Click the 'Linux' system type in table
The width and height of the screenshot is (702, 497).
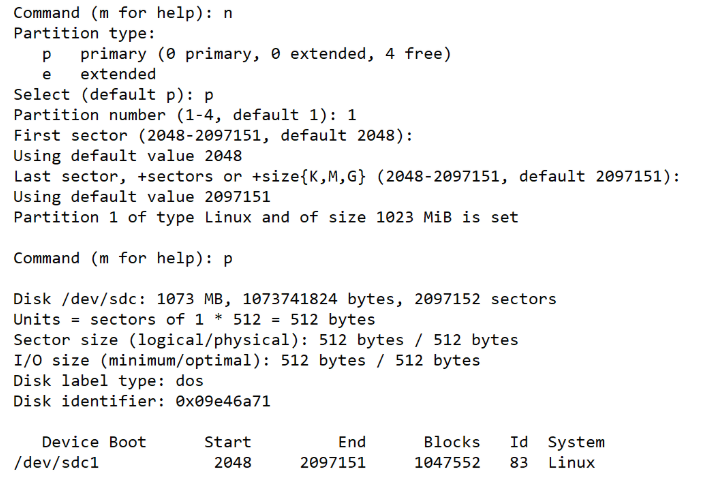570,462
